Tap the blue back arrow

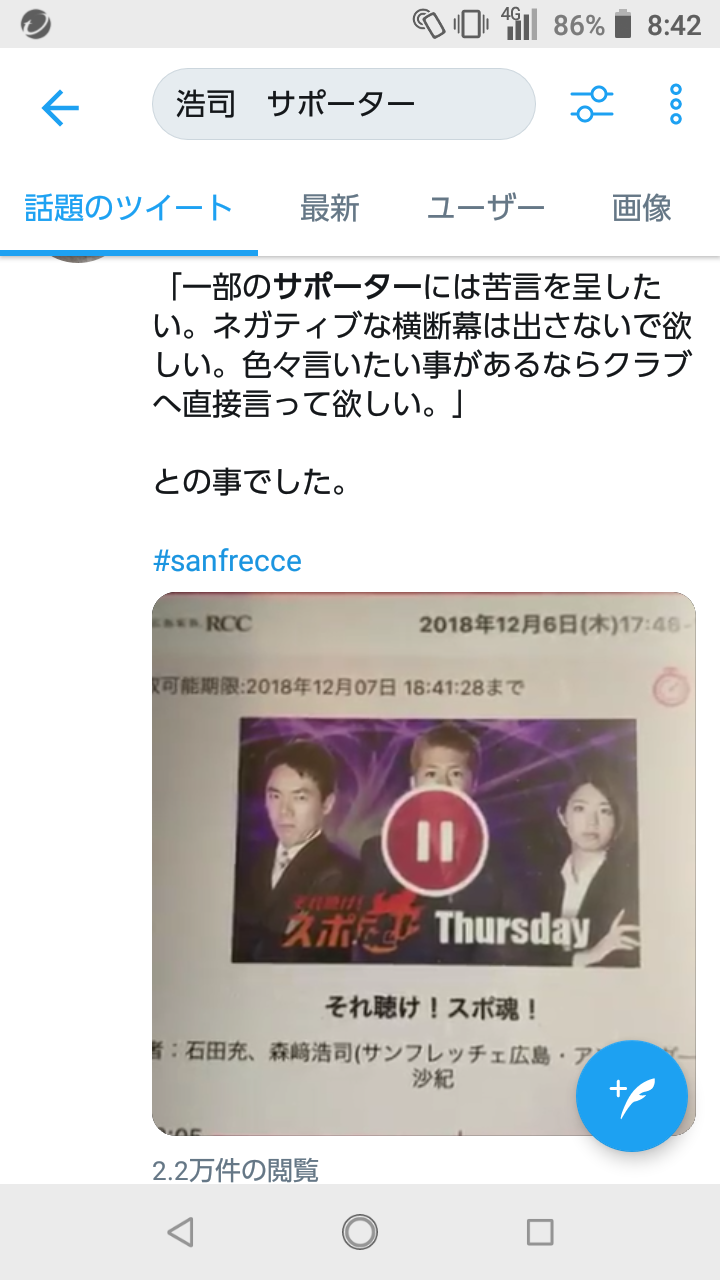(60, 106)
